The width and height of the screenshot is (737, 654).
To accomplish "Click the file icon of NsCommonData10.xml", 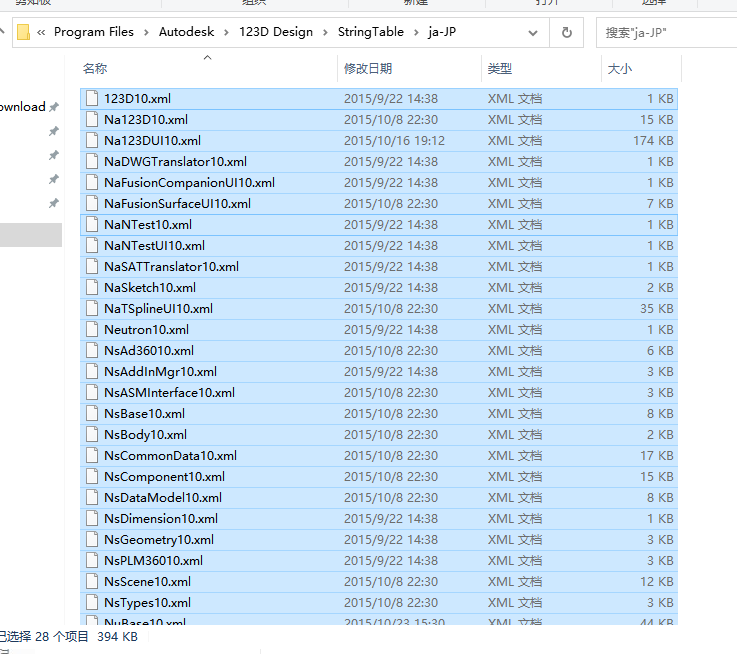I will coord(92,456).
